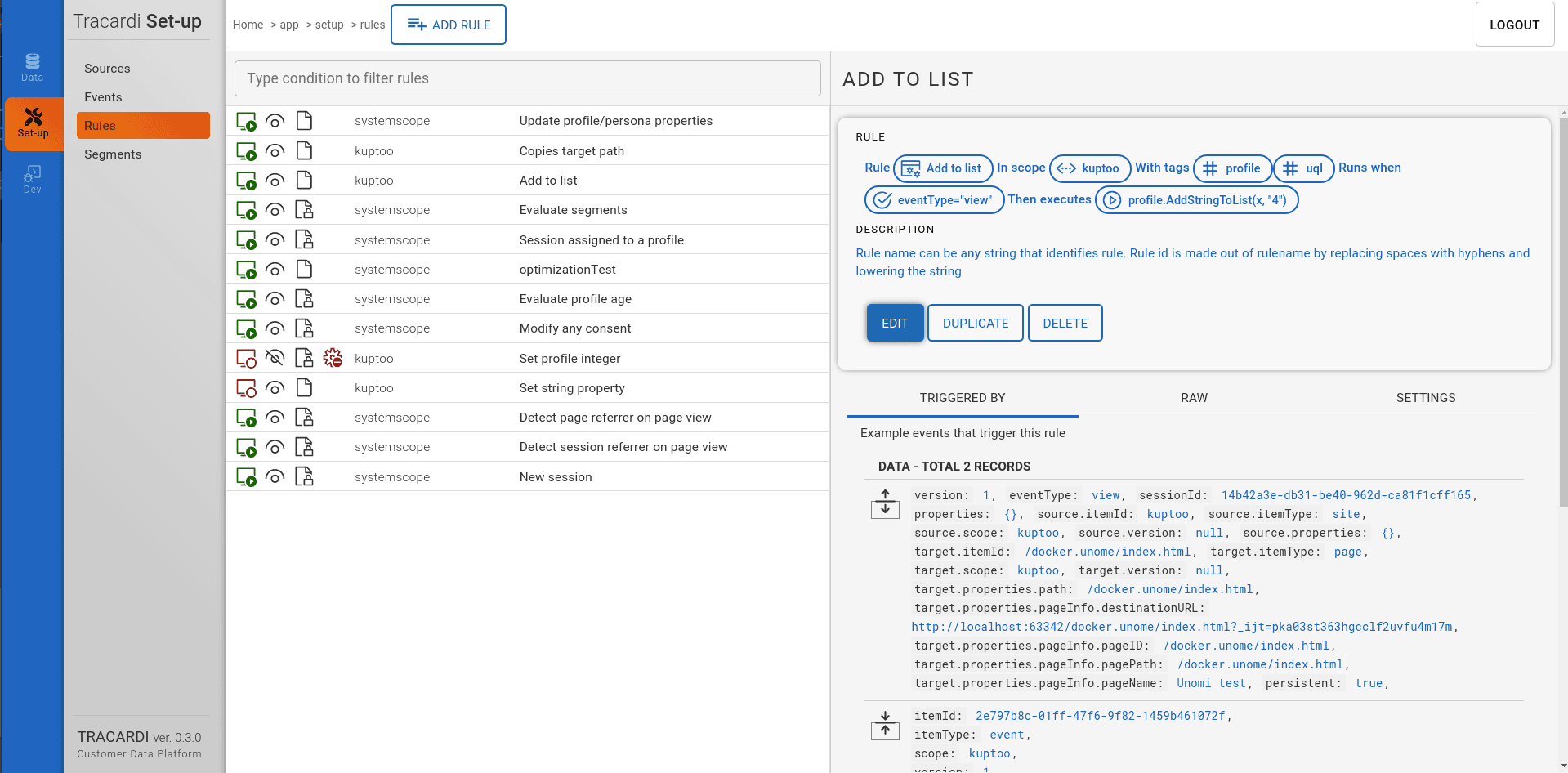Focus the rule filter condition field
The width and height of the screenshot is (1568, 773).
[528, 78]
